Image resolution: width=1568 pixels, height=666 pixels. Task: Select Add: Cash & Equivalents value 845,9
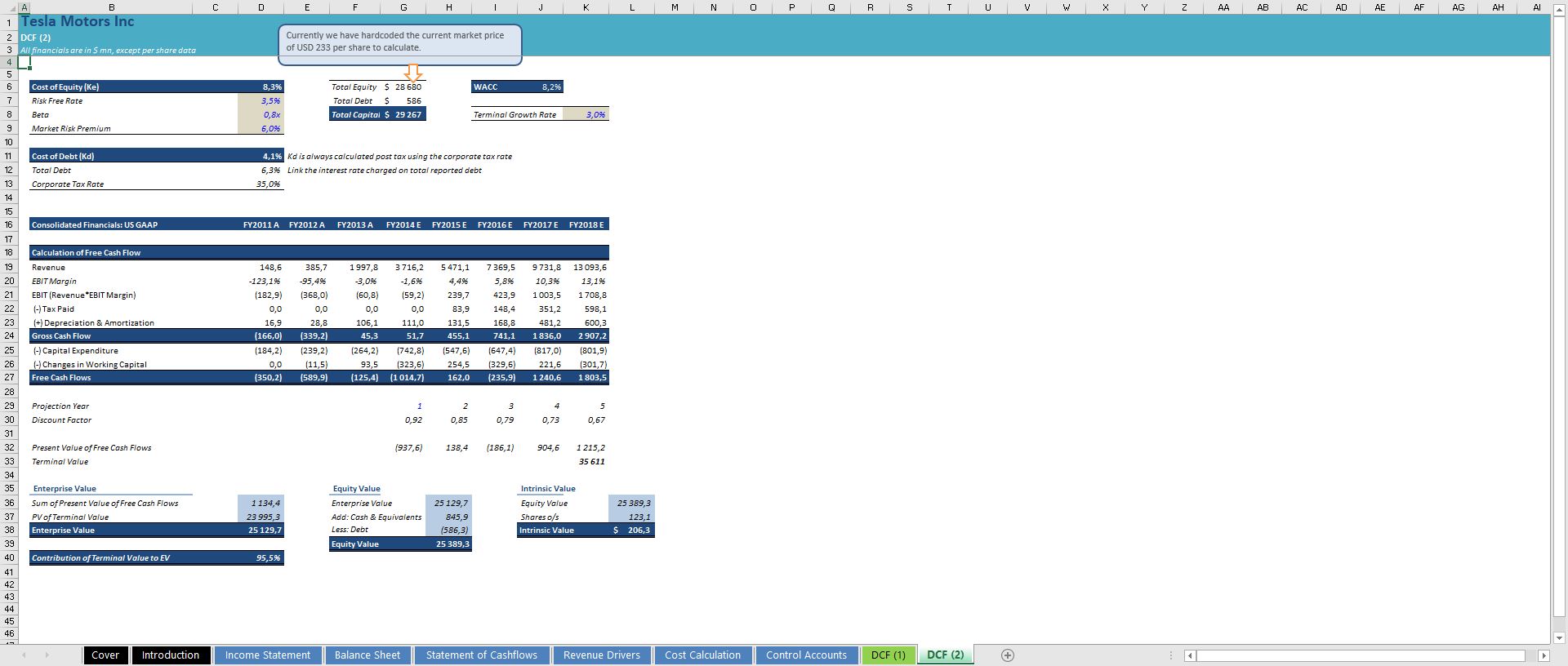pyautogui.click(x=448, y=517)
